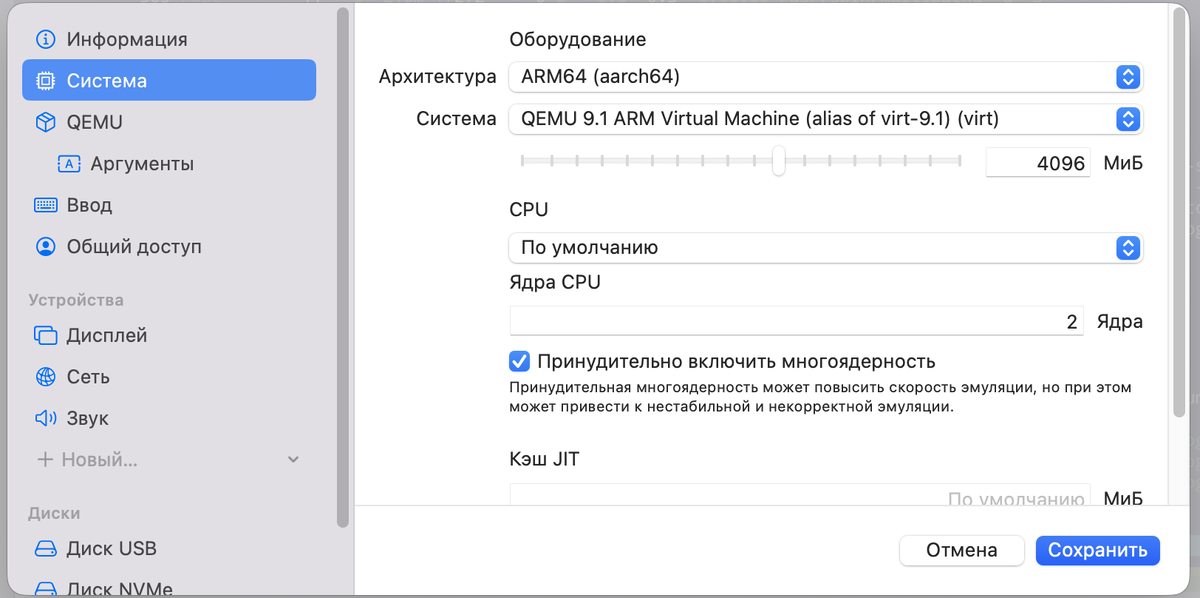Switch to the Ввод settings section
The height and width of the screenshot is (598, 1200).
(89, 205)
